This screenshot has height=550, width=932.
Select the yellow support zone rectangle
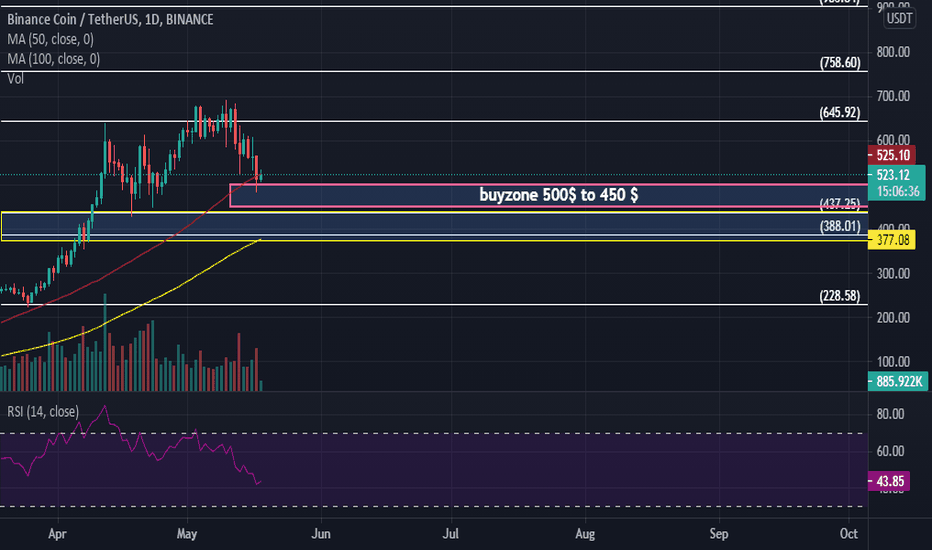434,227
